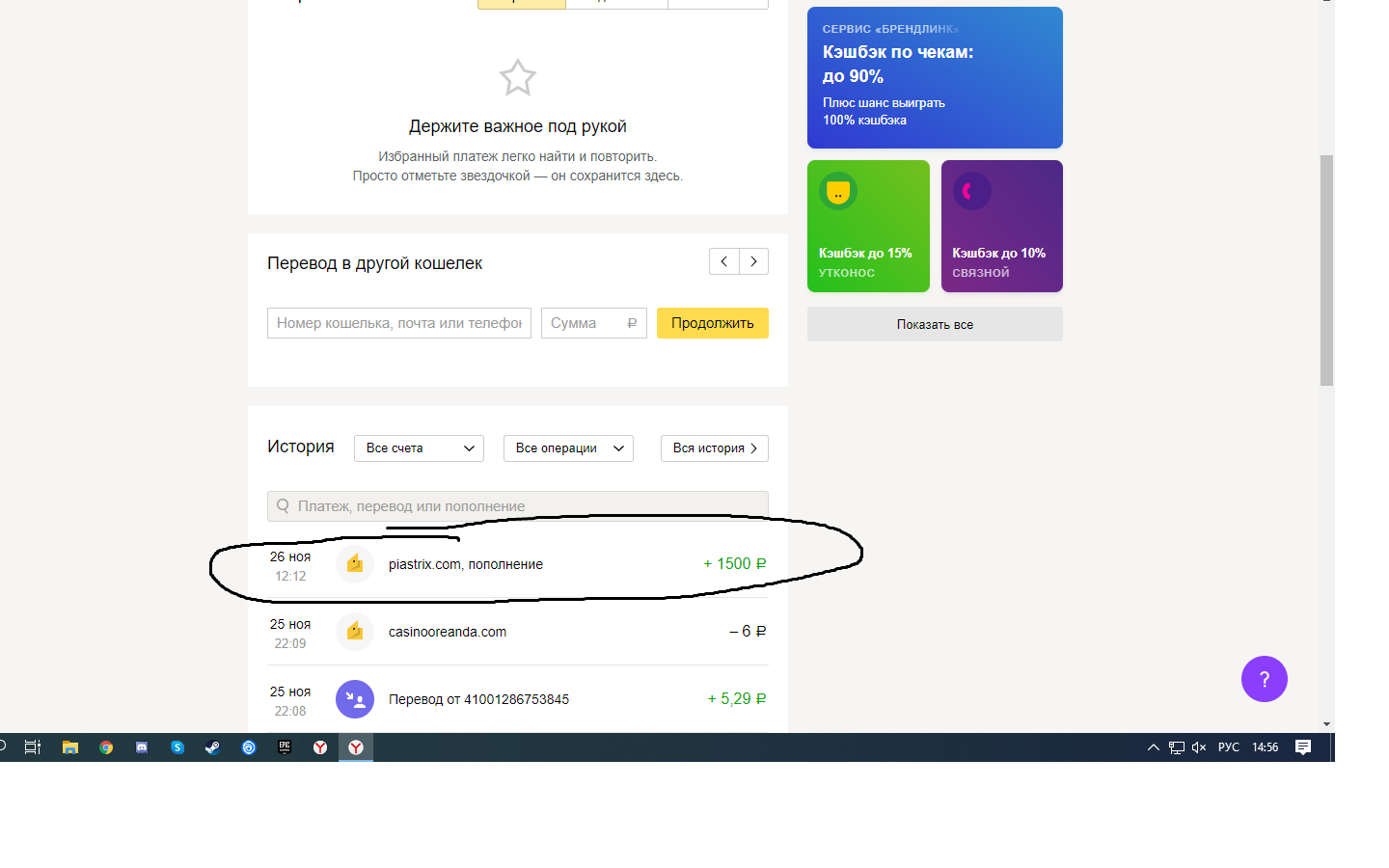Viewport: 1389px width, 868px height.
Task: Focus the Сумма amount field
Action: pos(594,323)
